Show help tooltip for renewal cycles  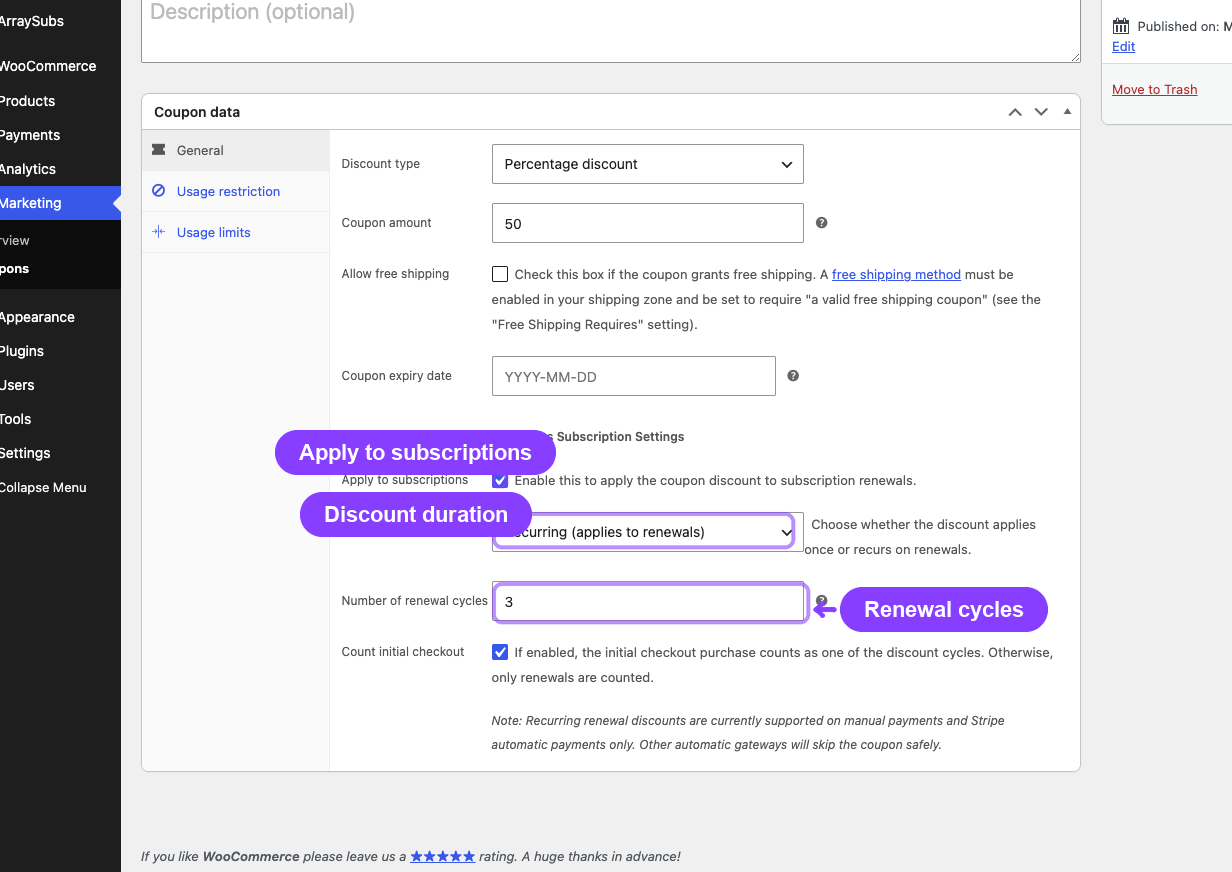821,601
